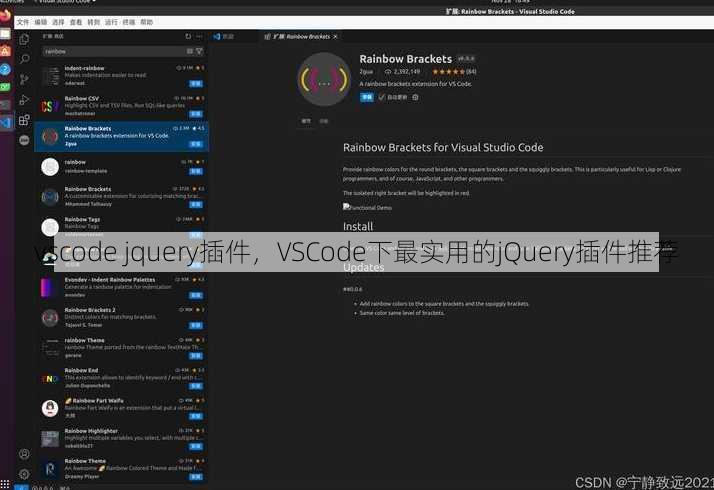Switch to the Welcome tab with VS Code icon
714x490 pixels.
point(224,36)
